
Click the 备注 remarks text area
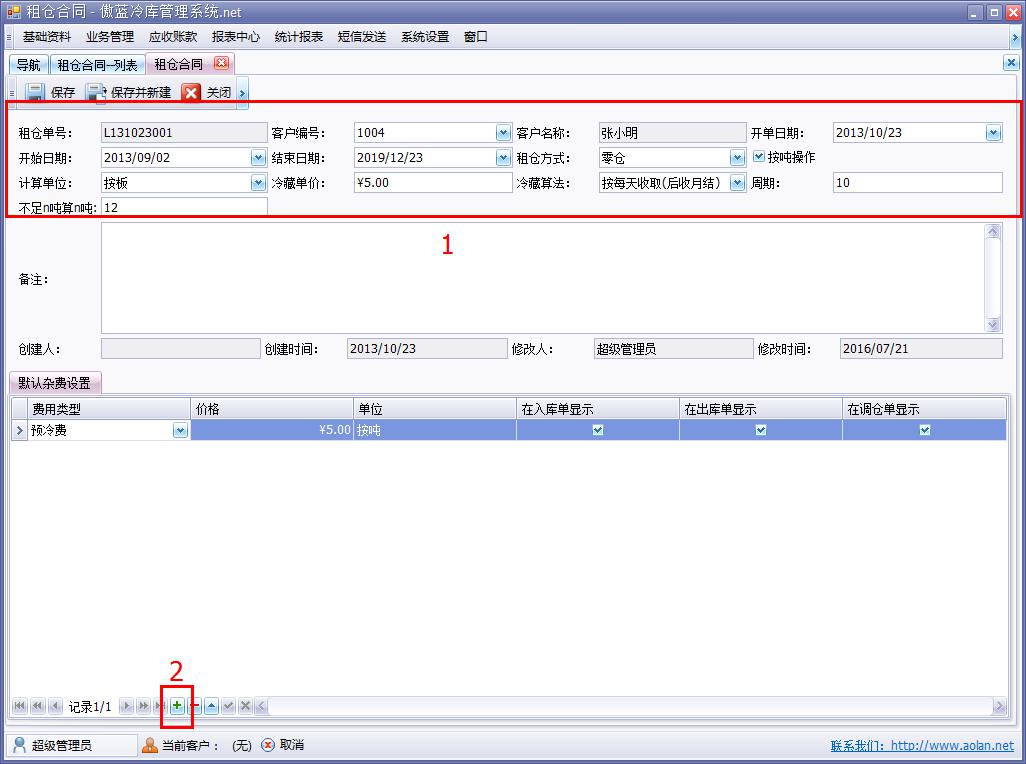coord(540,278)
